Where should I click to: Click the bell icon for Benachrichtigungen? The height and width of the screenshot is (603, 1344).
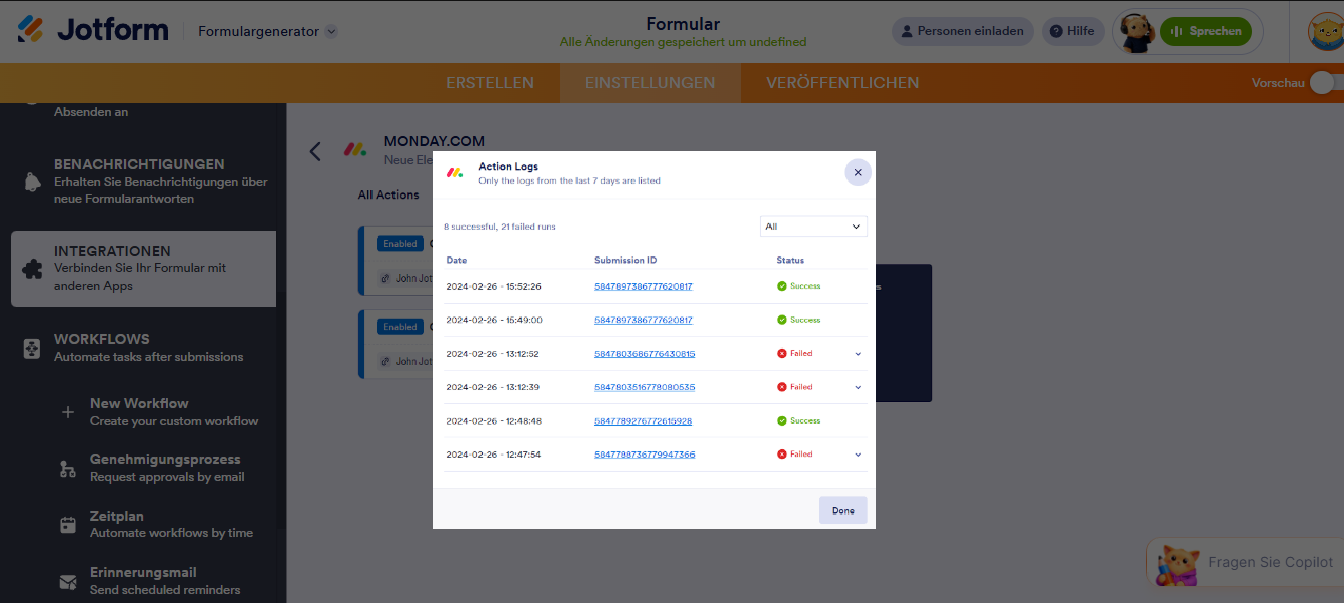(32, 181)
